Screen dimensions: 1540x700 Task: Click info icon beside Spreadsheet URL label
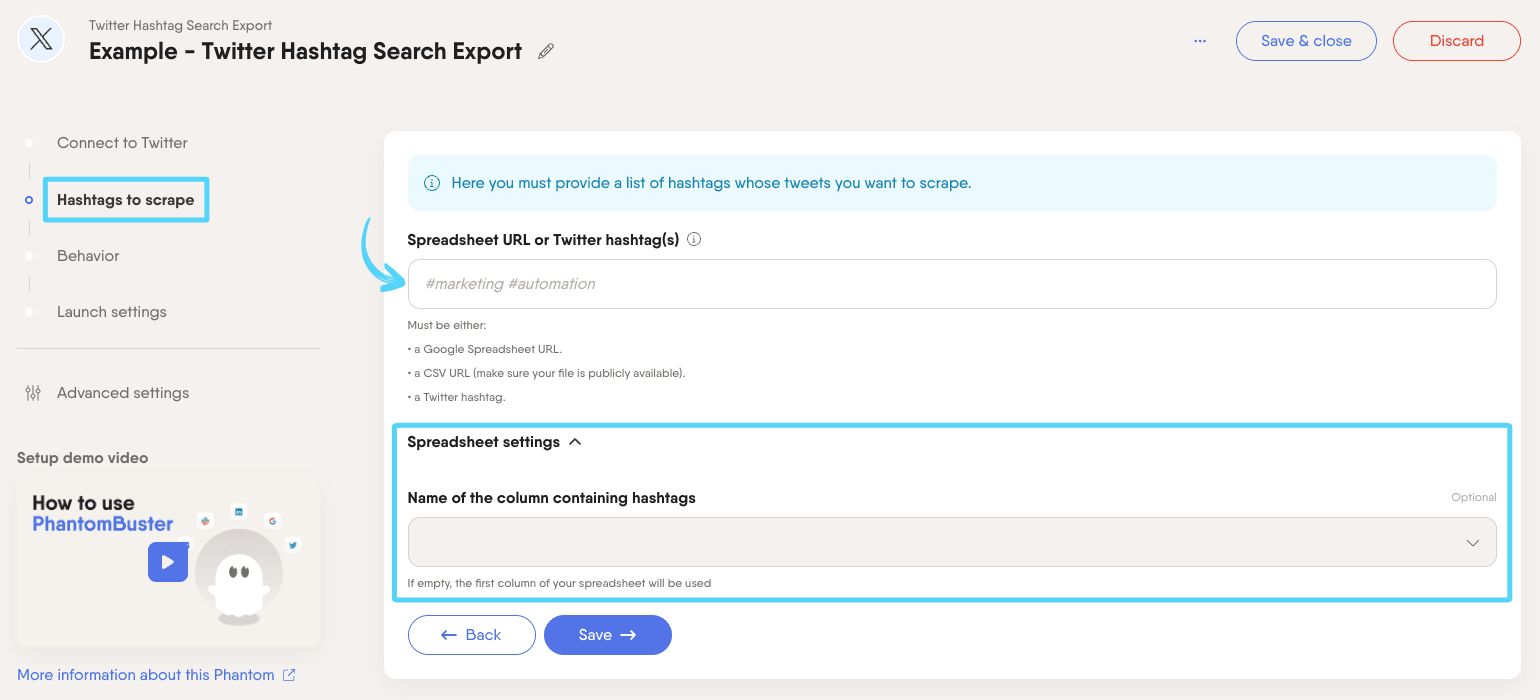click(694, 240)
